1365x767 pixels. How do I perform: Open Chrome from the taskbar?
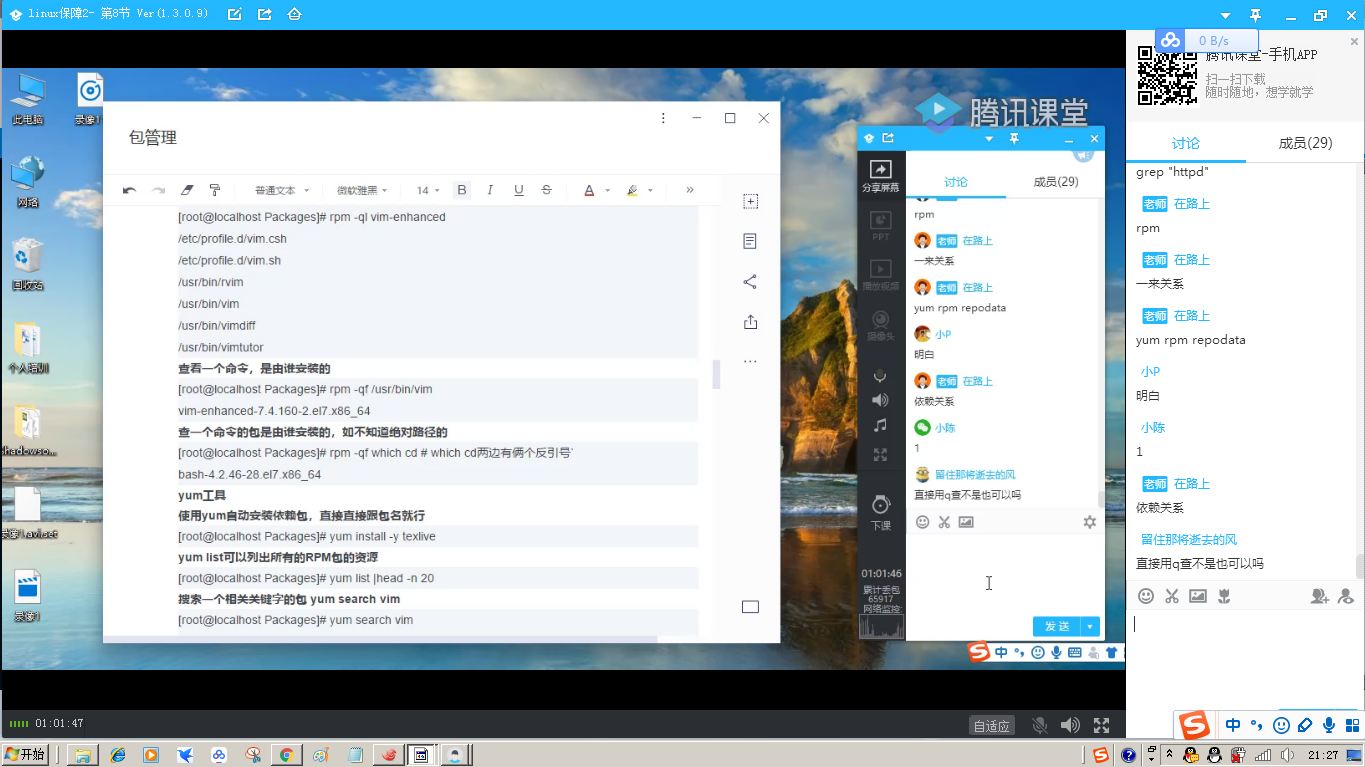coord(286,755)
